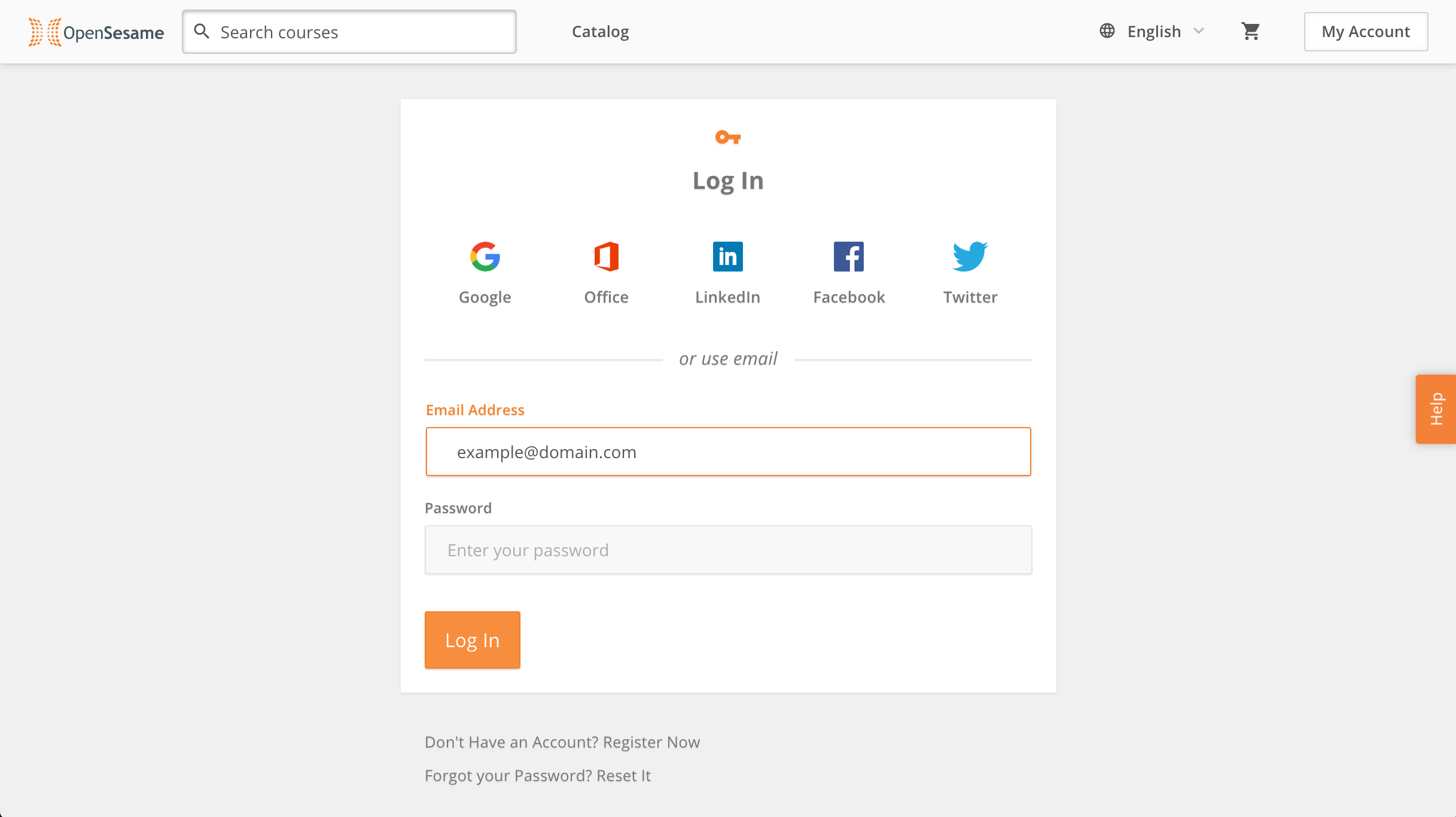
Task: Sign in with the Office icon
Action: 607,257
